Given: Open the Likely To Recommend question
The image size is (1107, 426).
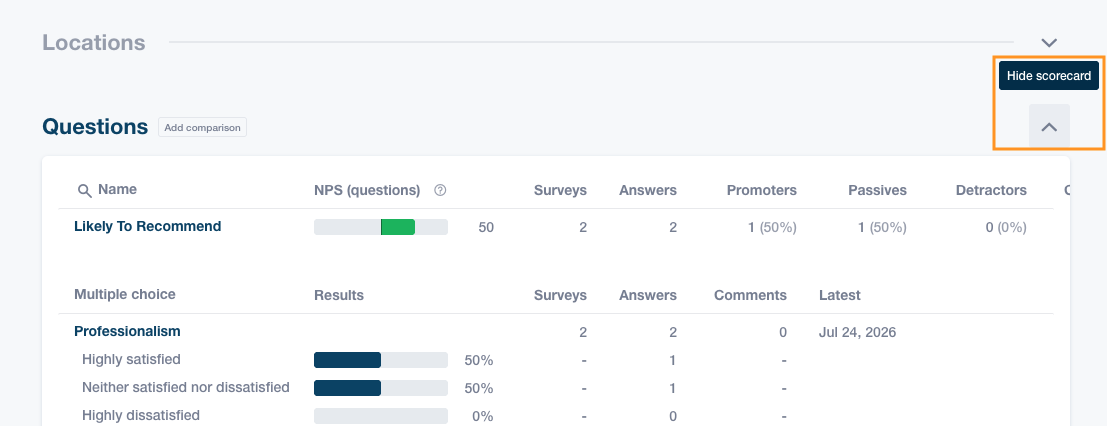Looking at the screenshot, I should (x=148, y=226).
